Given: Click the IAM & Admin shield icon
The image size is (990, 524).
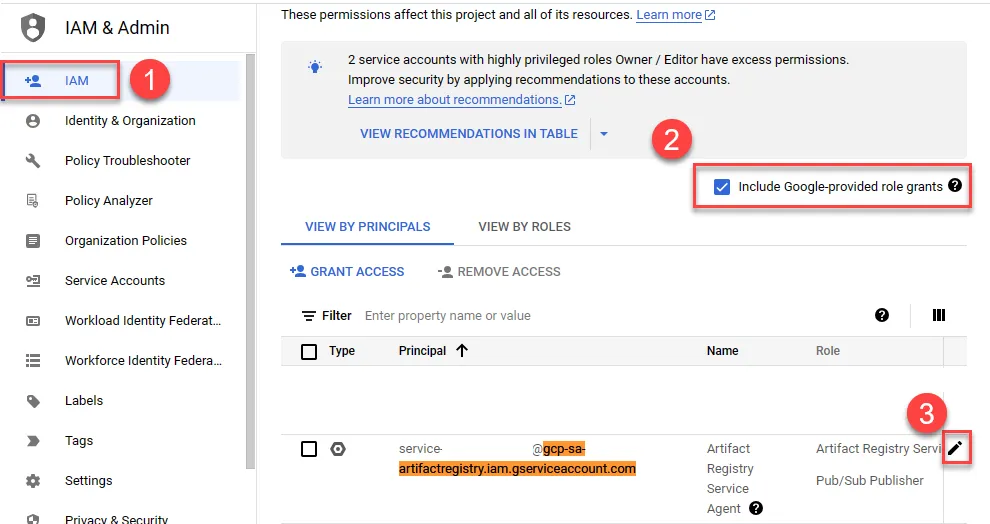Looking at the screenshot, I should (x=33, y=28).
